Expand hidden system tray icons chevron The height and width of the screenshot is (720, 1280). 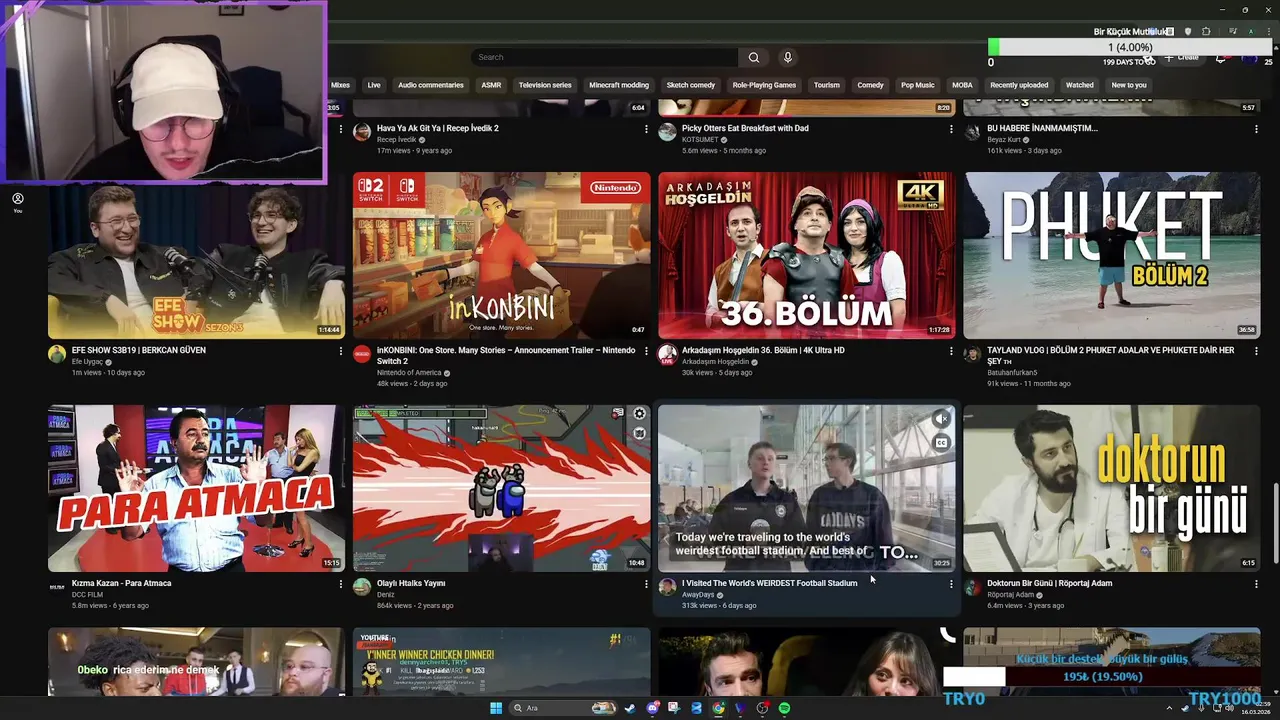tap(1170, 708)
